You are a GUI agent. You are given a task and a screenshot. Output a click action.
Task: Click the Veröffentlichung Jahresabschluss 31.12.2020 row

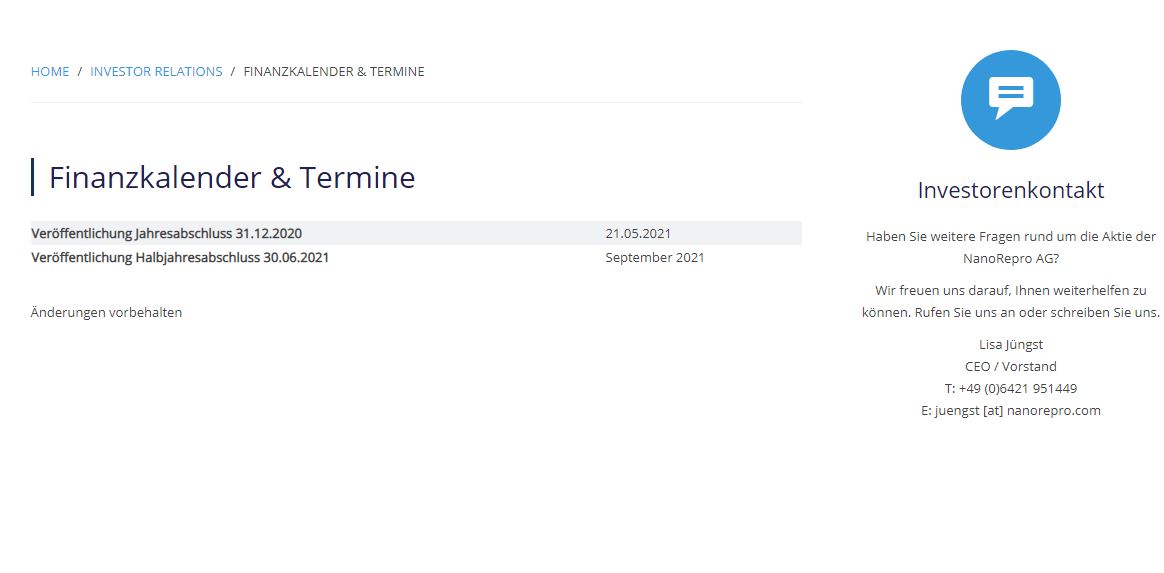(x=167, y=234)
